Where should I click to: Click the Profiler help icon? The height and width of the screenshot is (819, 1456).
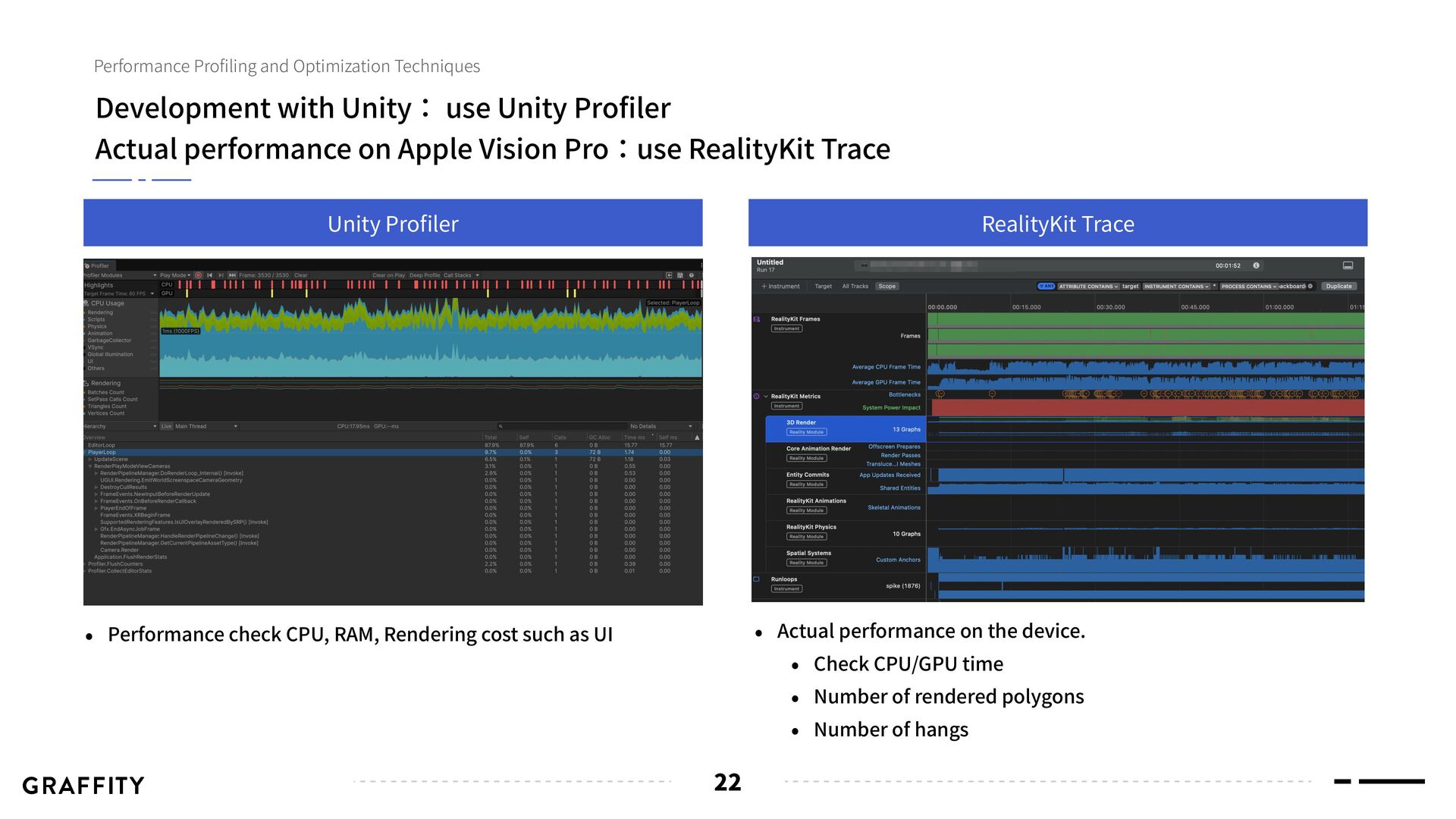691,275
